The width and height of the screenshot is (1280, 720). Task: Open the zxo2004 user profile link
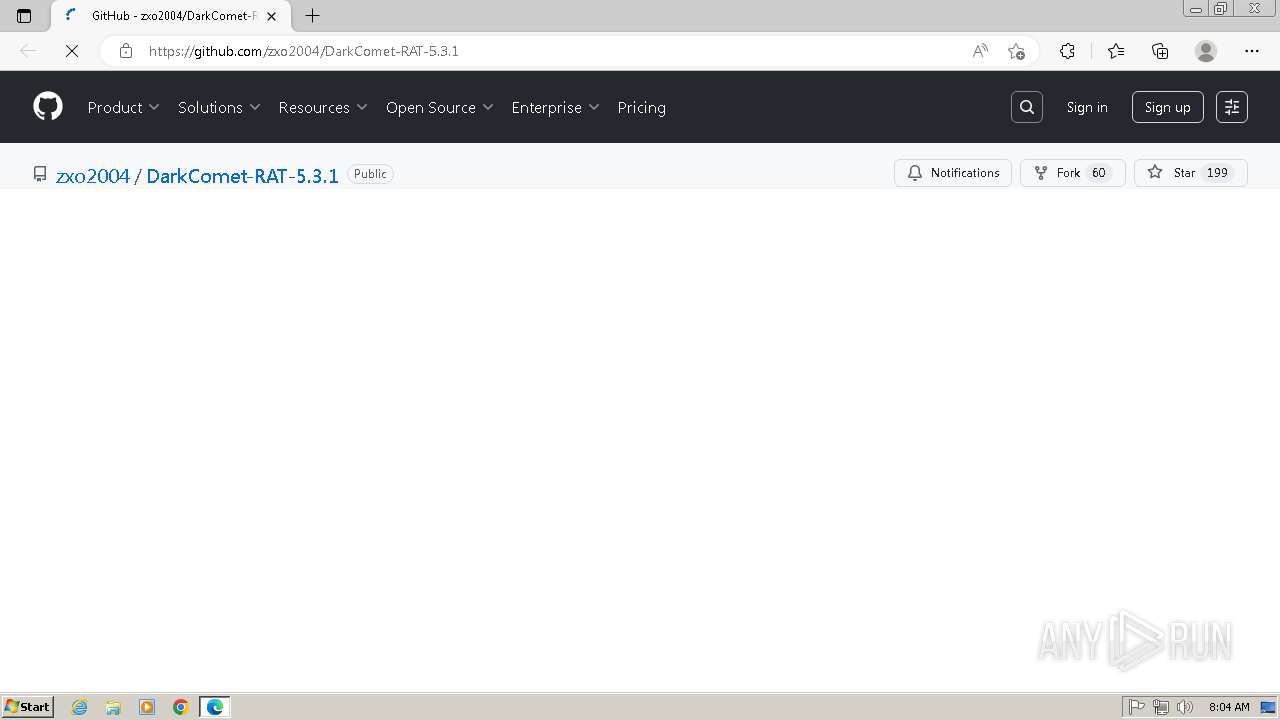pyautogui.click(x=93, y=176)
